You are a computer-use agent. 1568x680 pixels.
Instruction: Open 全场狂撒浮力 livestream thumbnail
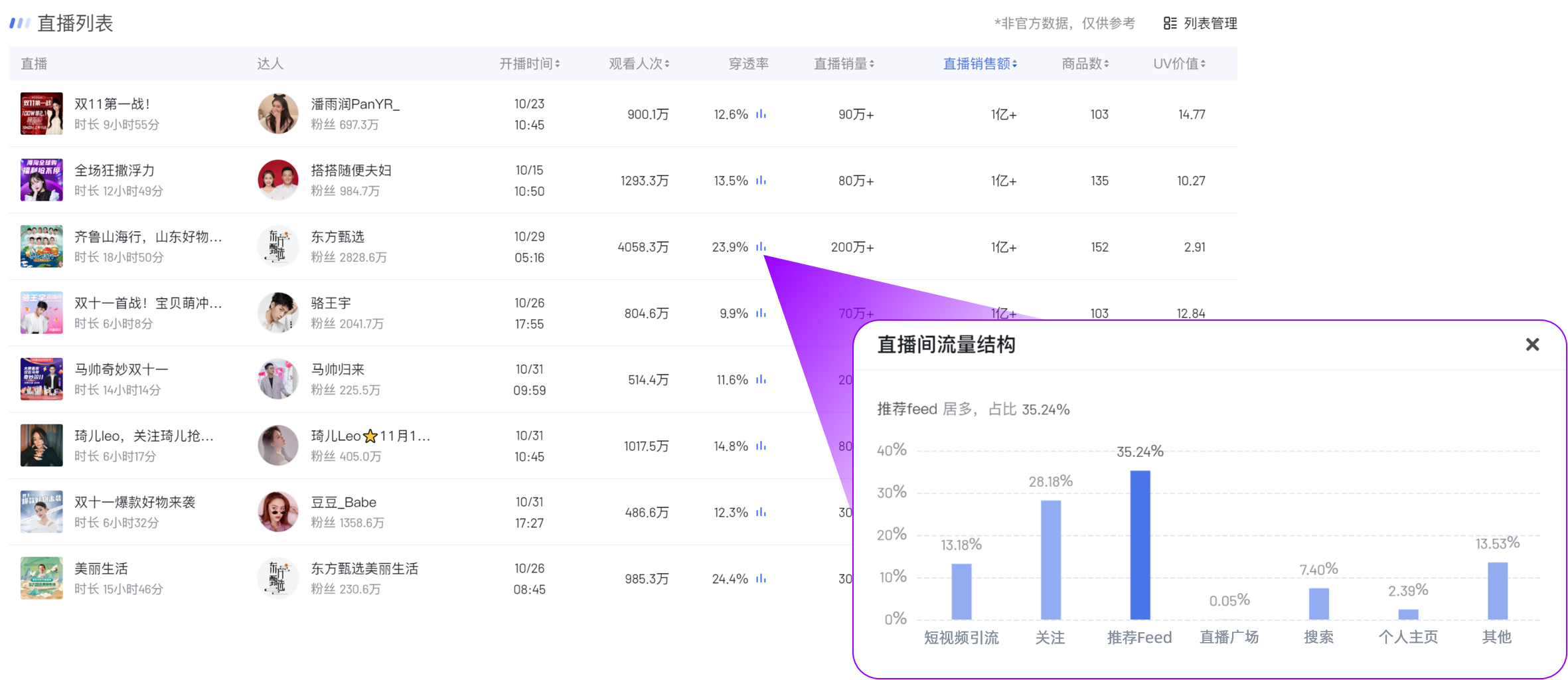pos(42,180)
